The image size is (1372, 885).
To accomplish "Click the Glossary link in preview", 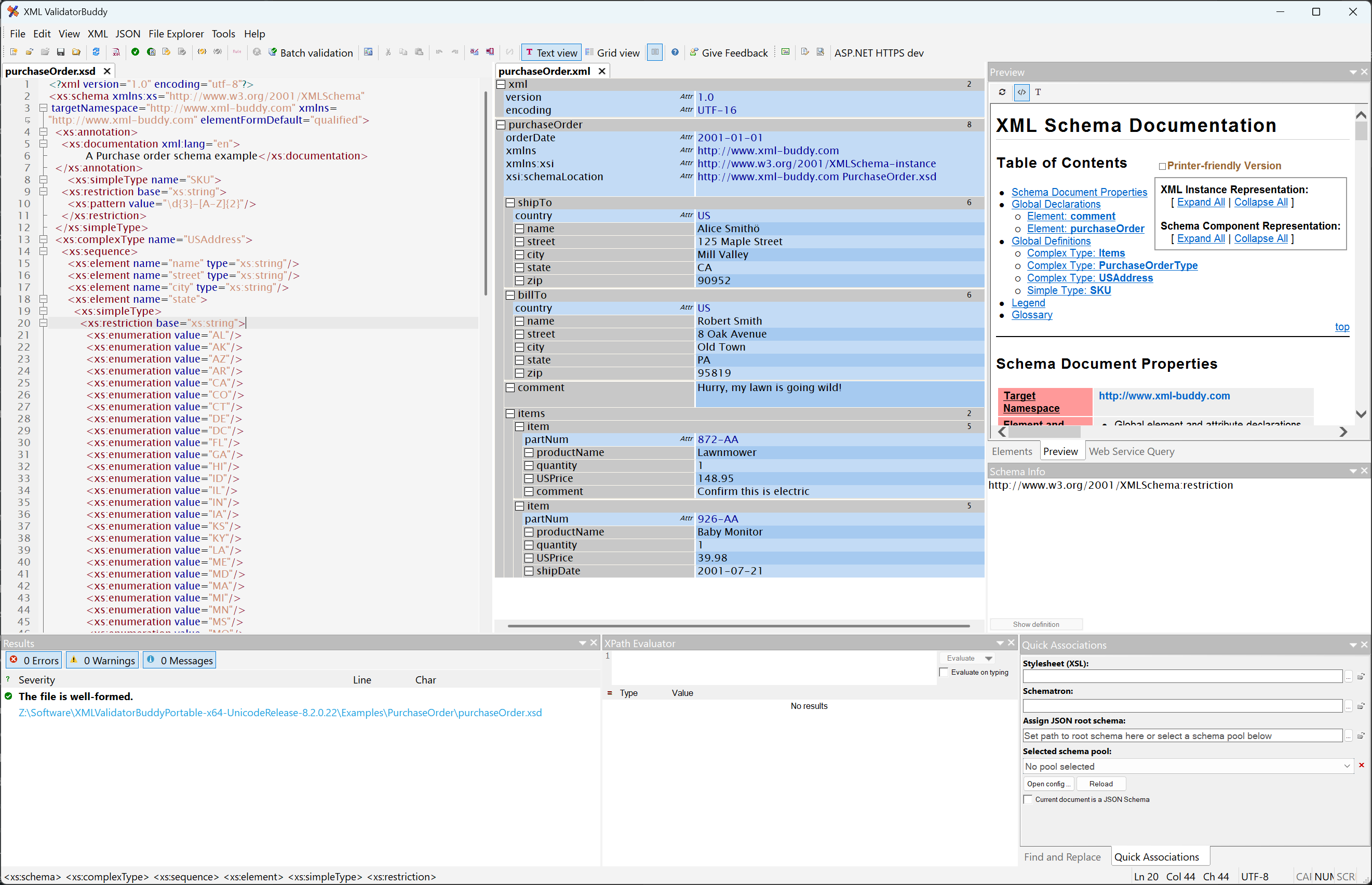I will pyautogui.click(x=1032, y=315).
